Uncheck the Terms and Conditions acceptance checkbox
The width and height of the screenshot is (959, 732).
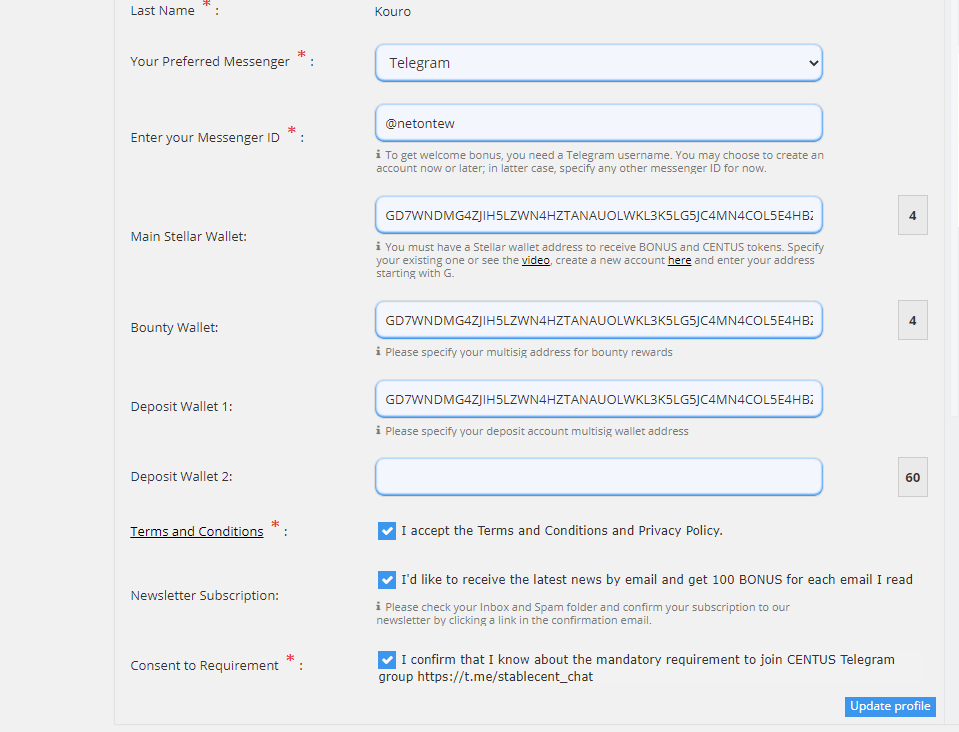pyautogui.click(x=387, y=531)
